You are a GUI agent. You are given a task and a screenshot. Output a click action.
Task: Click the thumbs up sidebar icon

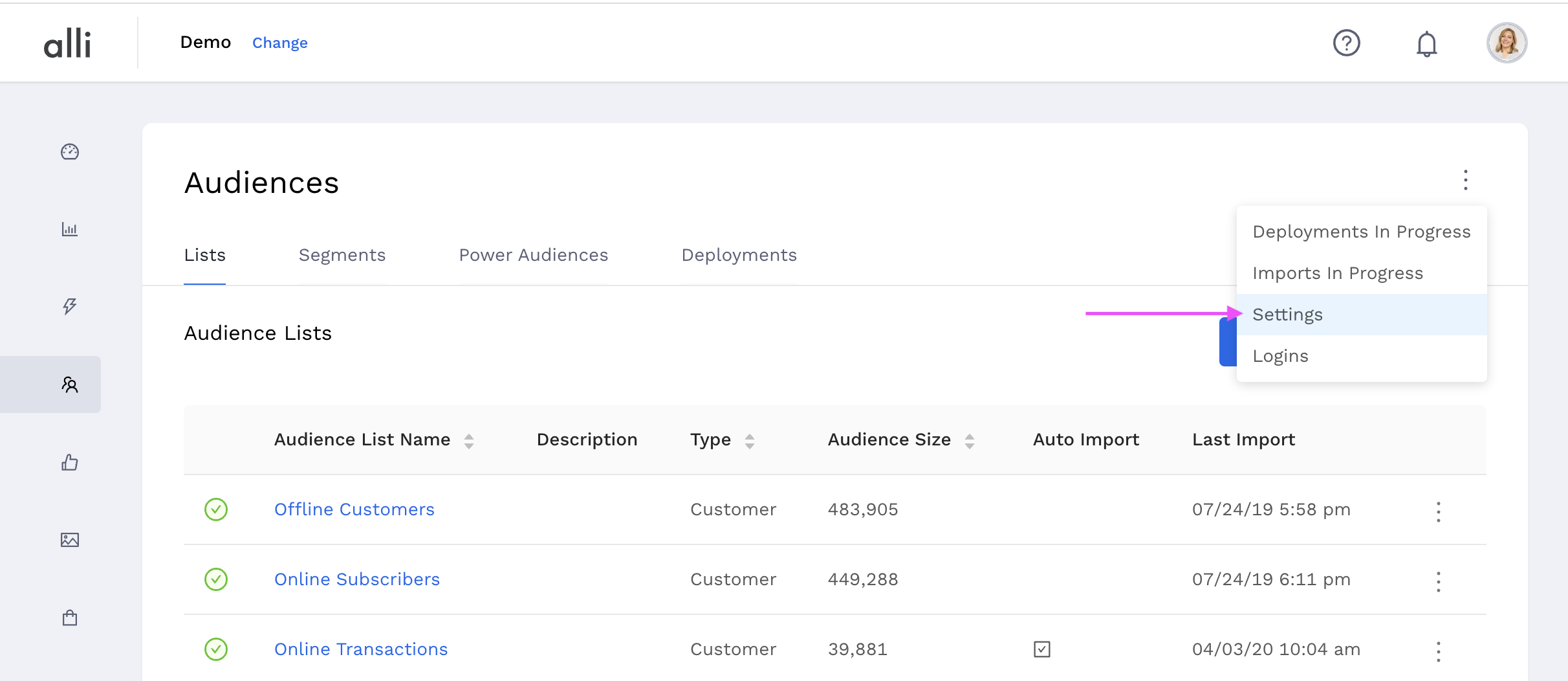[70, 462]
